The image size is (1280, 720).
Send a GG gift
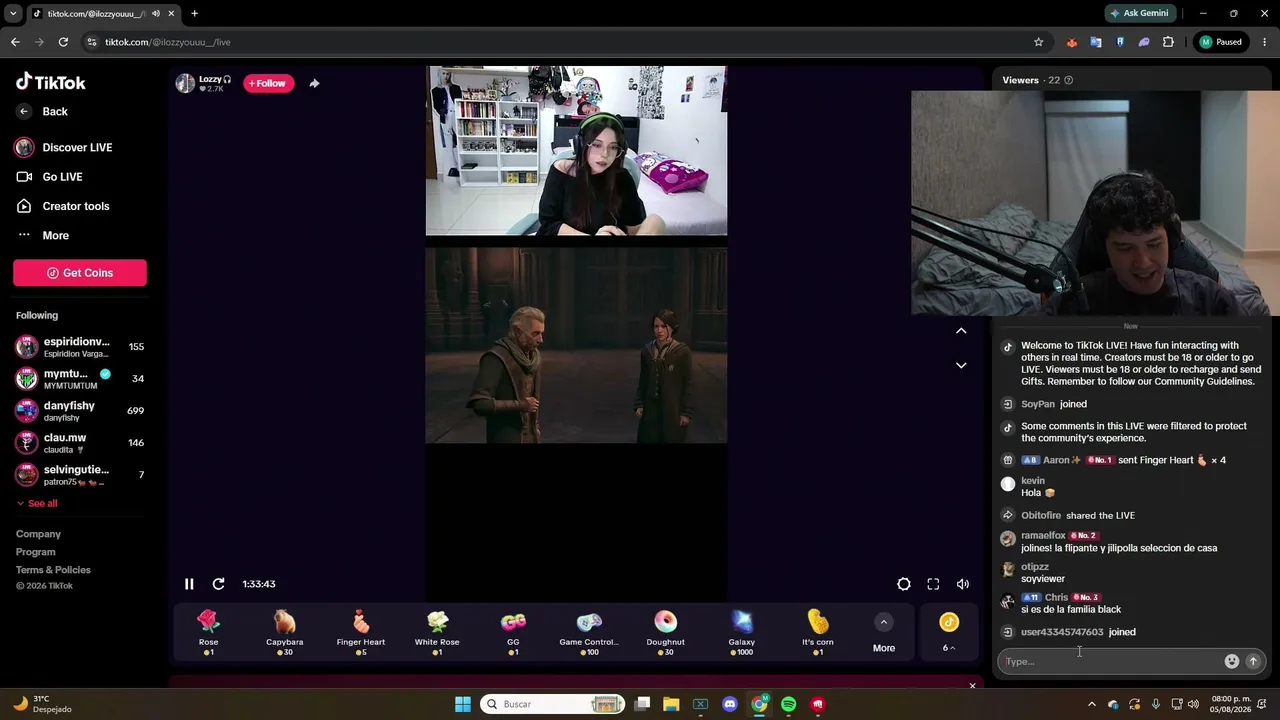coord(513,632)
